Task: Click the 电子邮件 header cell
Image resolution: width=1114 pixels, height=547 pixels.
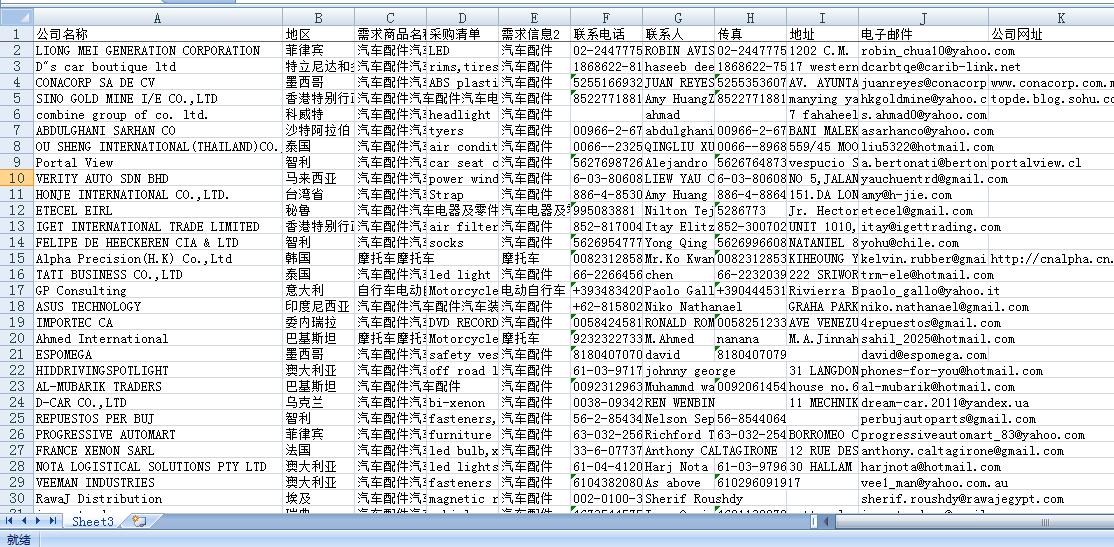Action: point(924,34)
